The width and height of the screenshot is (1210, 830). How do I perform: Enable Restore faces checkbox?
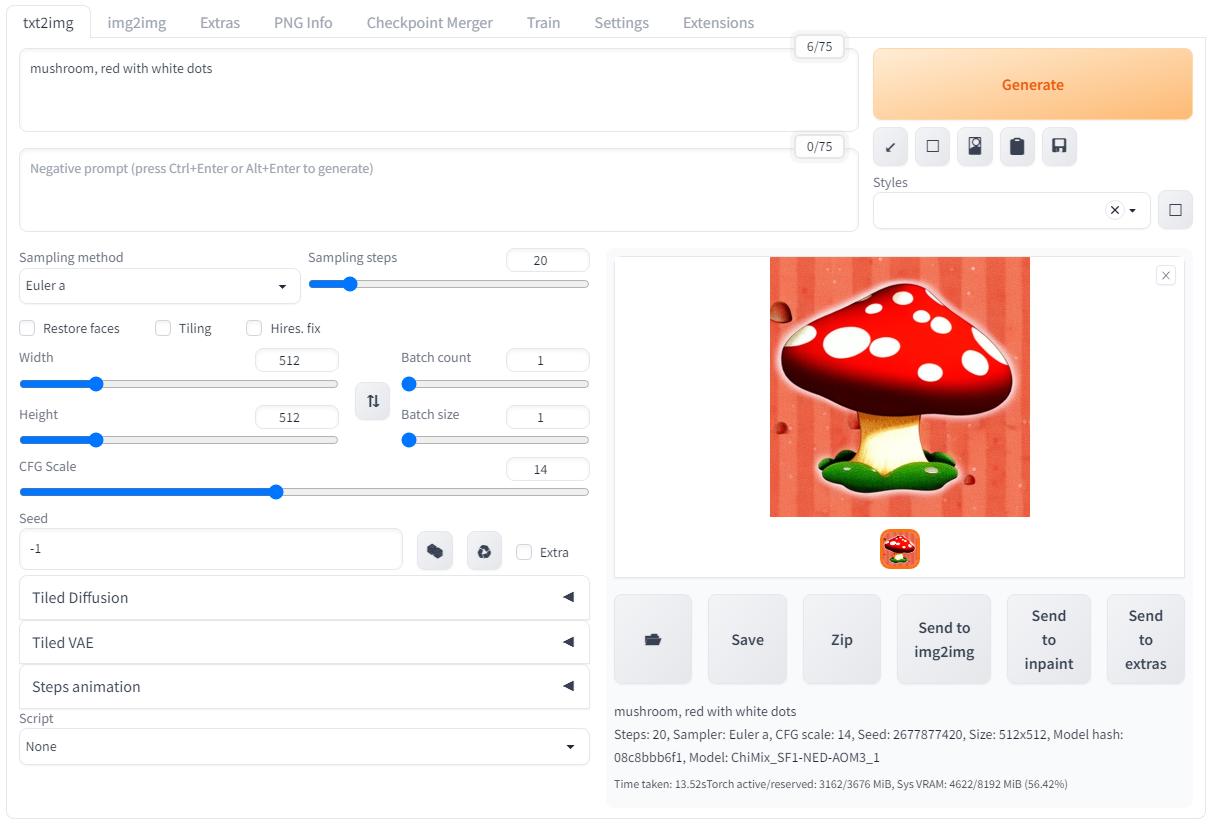click(x=28, y=328)
